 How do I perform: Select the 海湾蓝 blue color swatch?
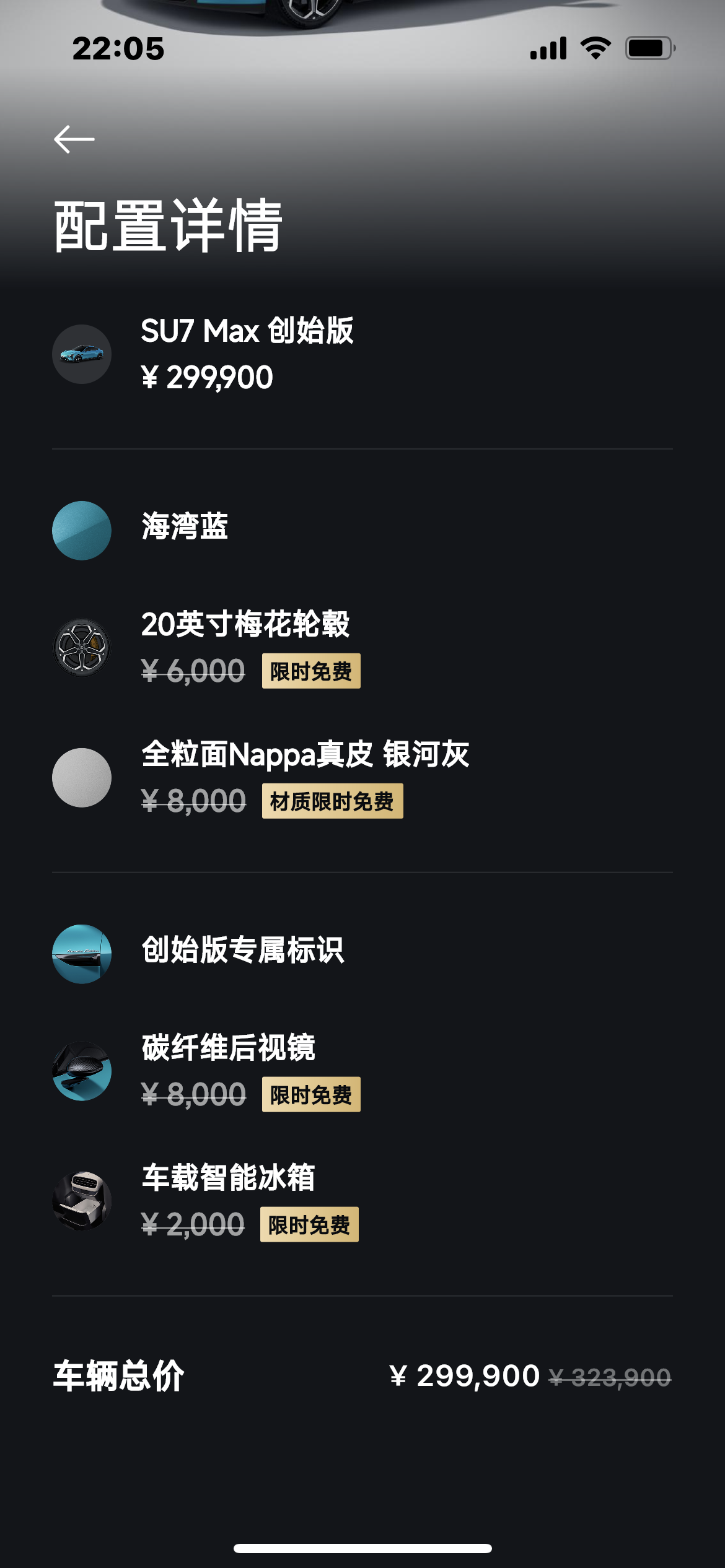tap(82, 531)
